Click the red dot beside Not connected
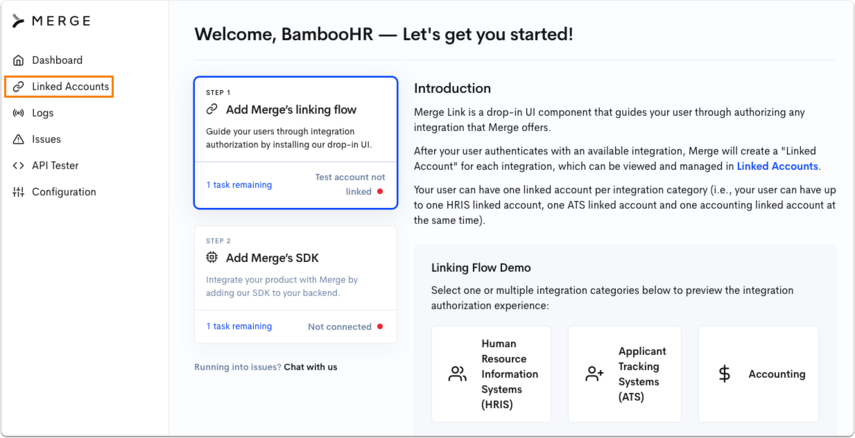This screenshot has width=855, height=438. pyautogui.click(x=380, y=327)
